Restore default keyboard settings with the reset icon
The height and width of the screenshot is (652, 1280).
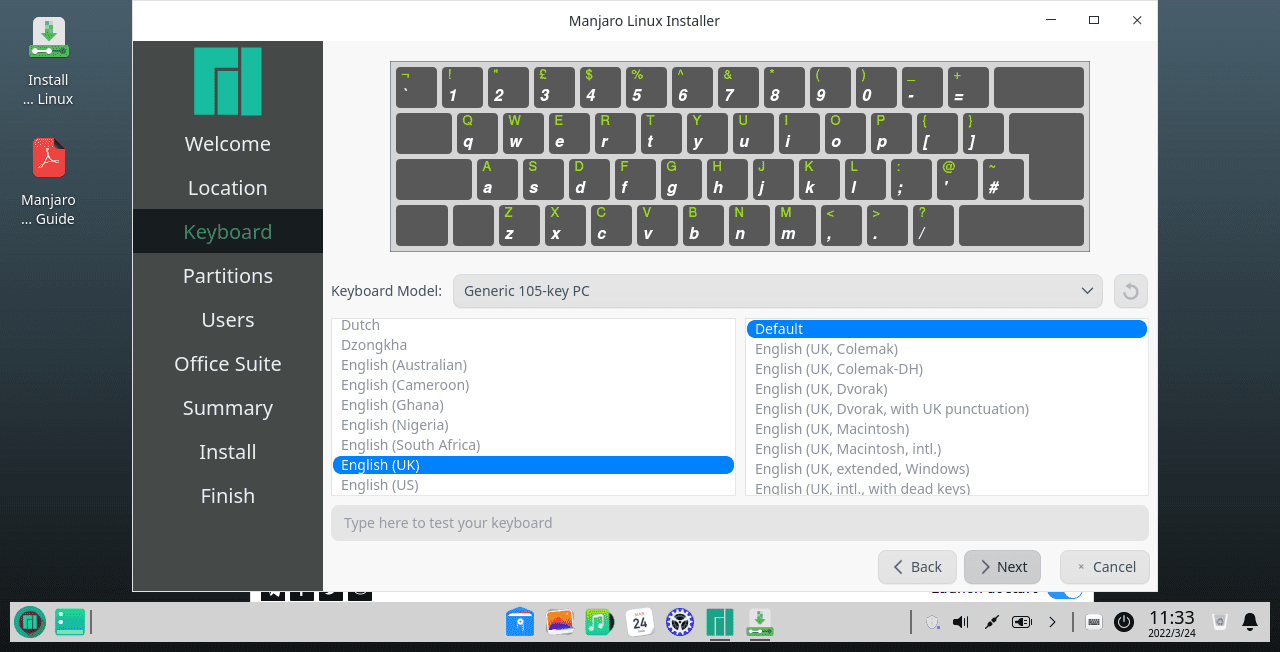click(x=1130, y=291)
